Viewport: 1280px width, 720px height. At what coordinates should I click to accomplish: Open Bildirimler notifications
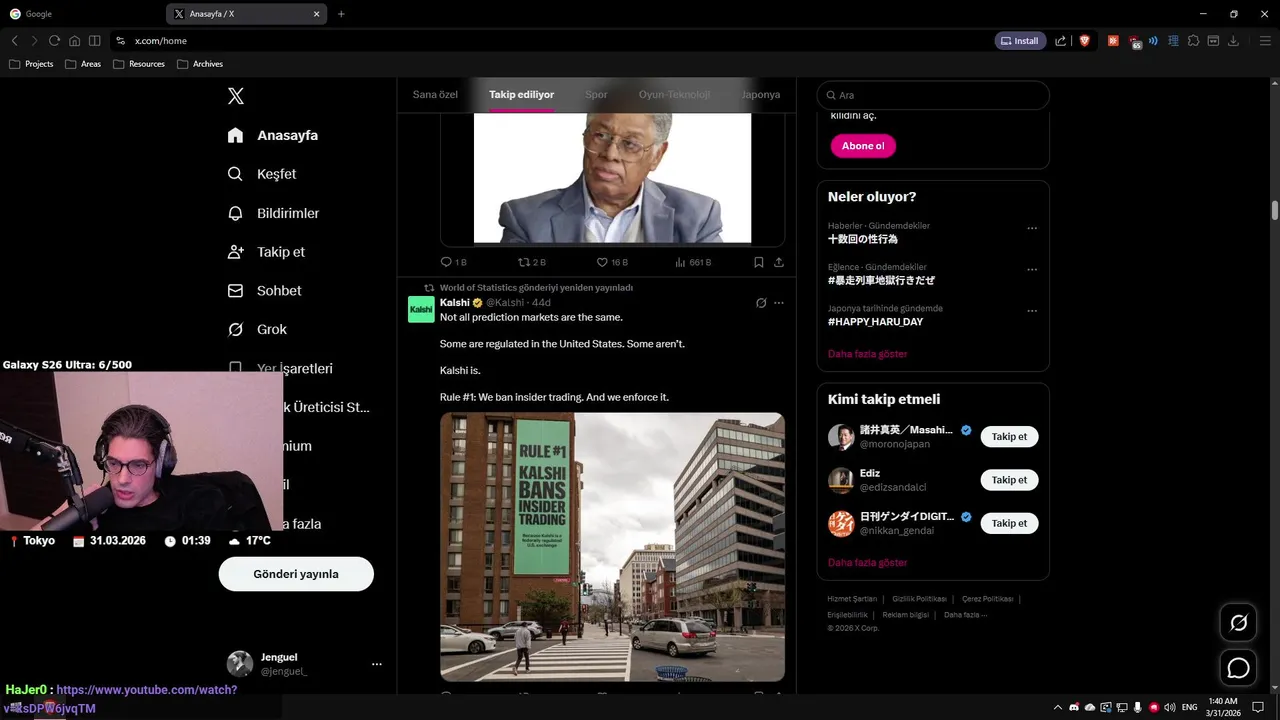tap(273, 213)
